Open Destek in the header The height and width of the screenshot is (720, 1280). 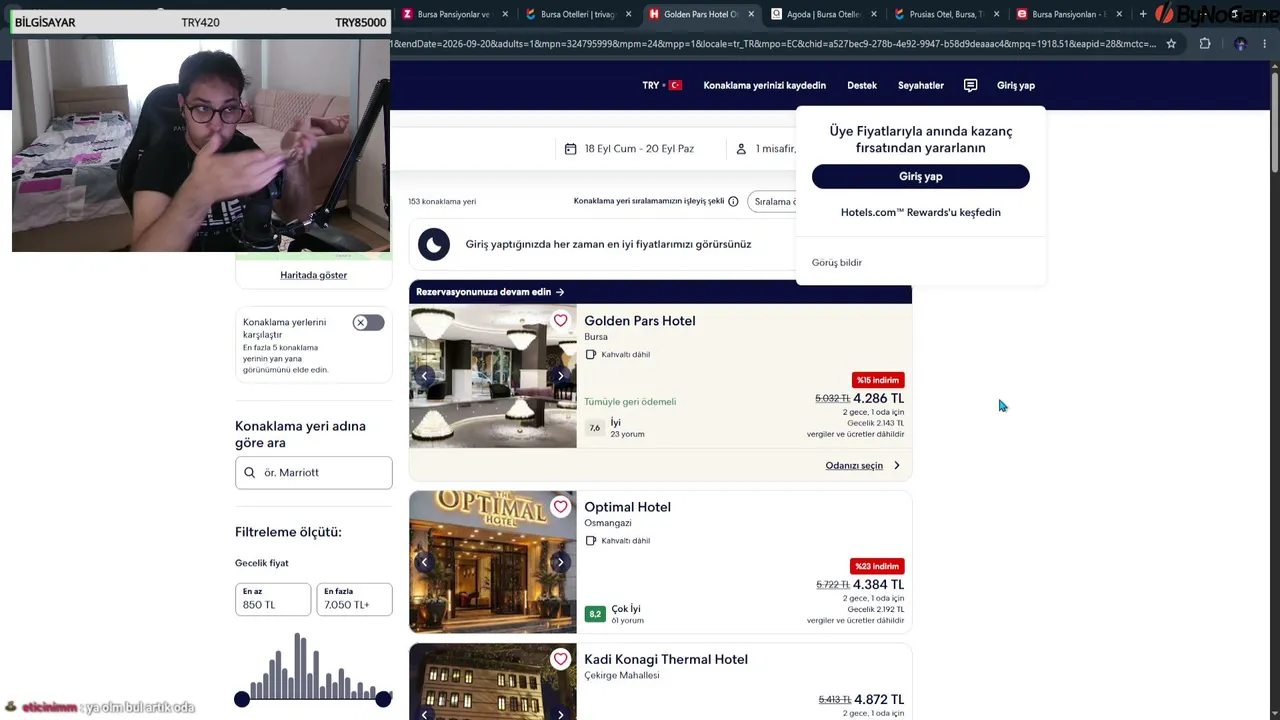click(862, 86)
